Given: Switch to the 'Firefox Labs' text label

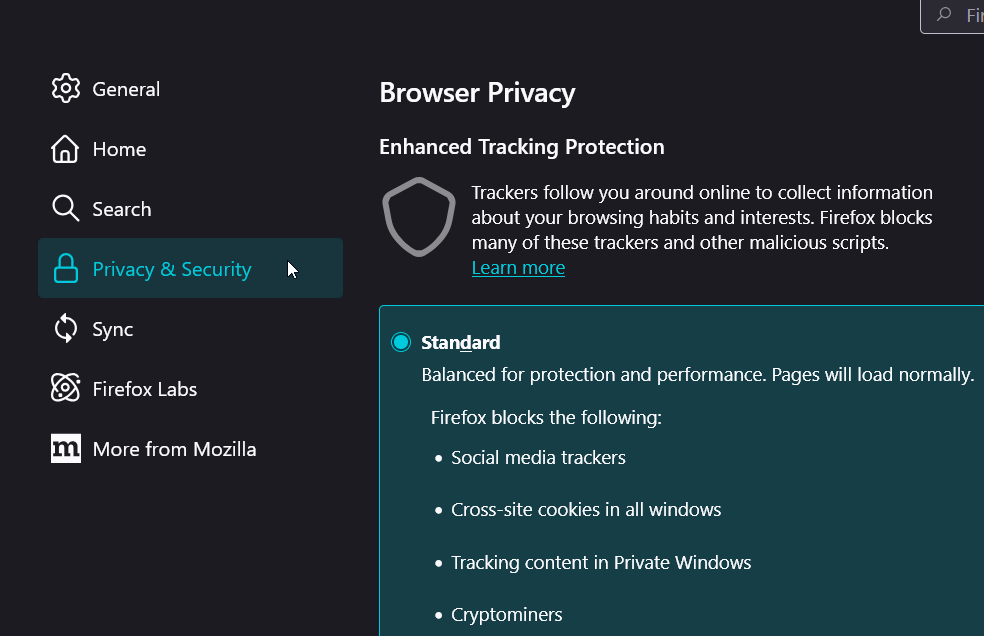Looking at the screenshot, I should 145,389.
